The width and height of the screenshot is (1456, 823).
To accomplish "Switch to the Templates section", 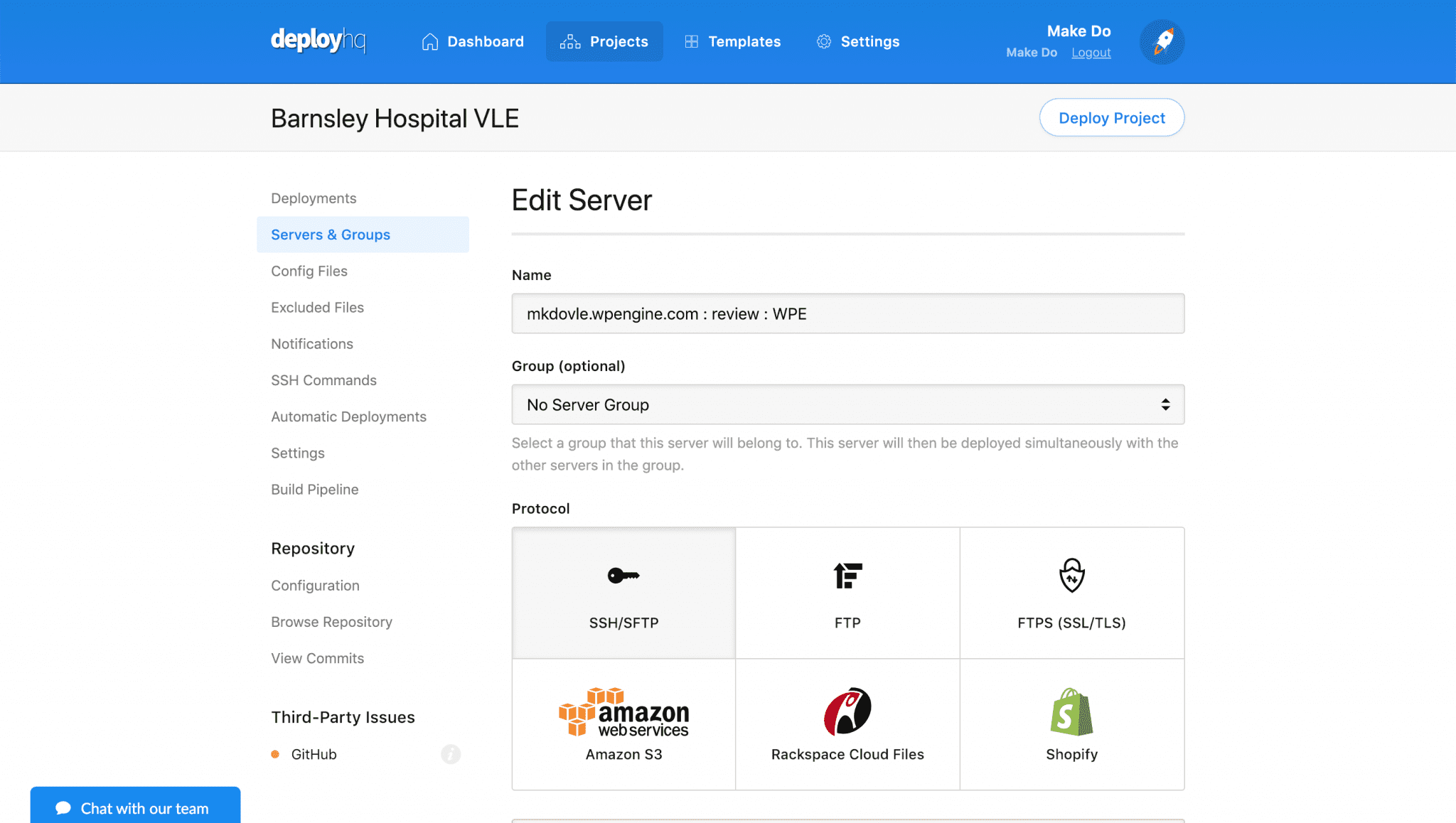I will point(732,41).
